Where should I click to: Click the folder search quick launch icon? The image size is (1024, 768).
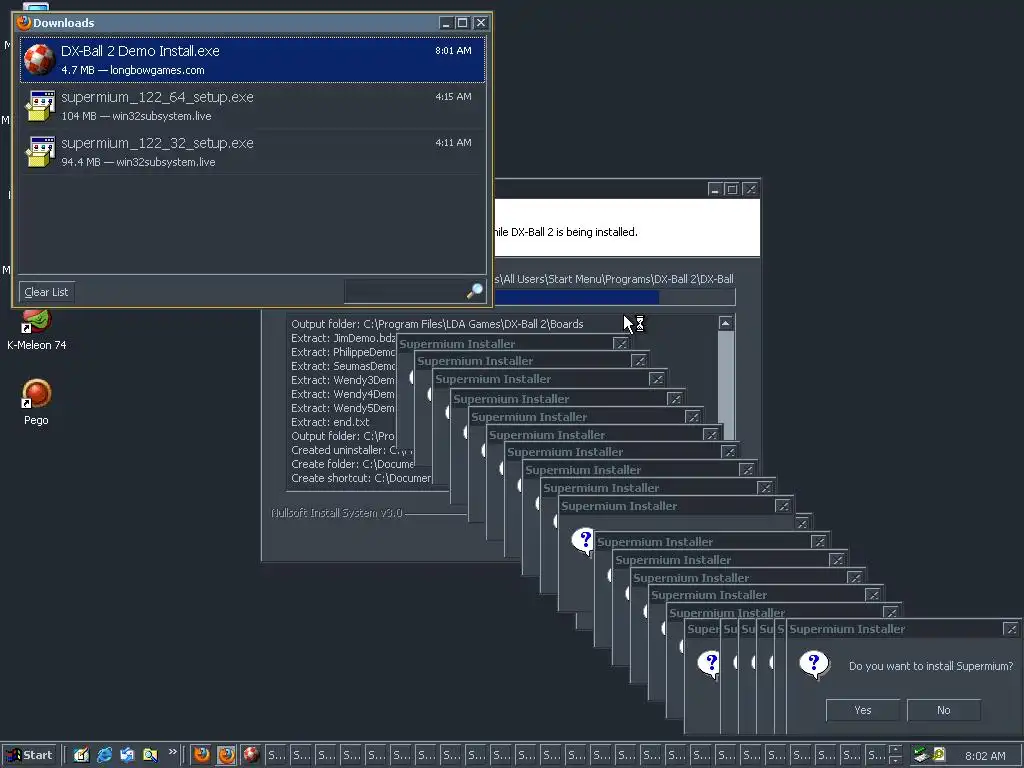(150, 755)
